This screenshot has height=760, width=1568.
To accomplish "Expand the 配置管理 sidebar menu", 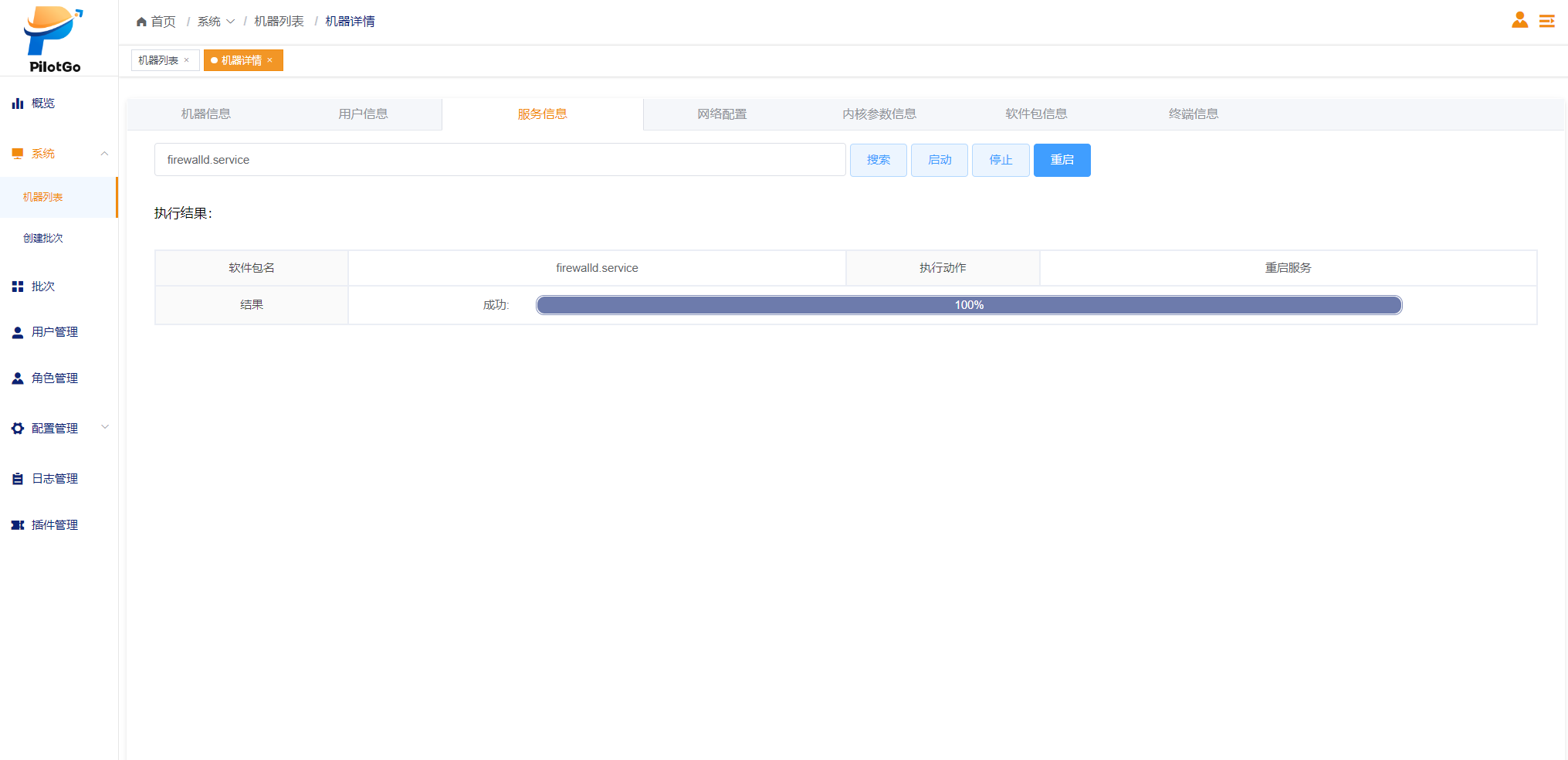I will pyautogui.click(x=105, y=427).
